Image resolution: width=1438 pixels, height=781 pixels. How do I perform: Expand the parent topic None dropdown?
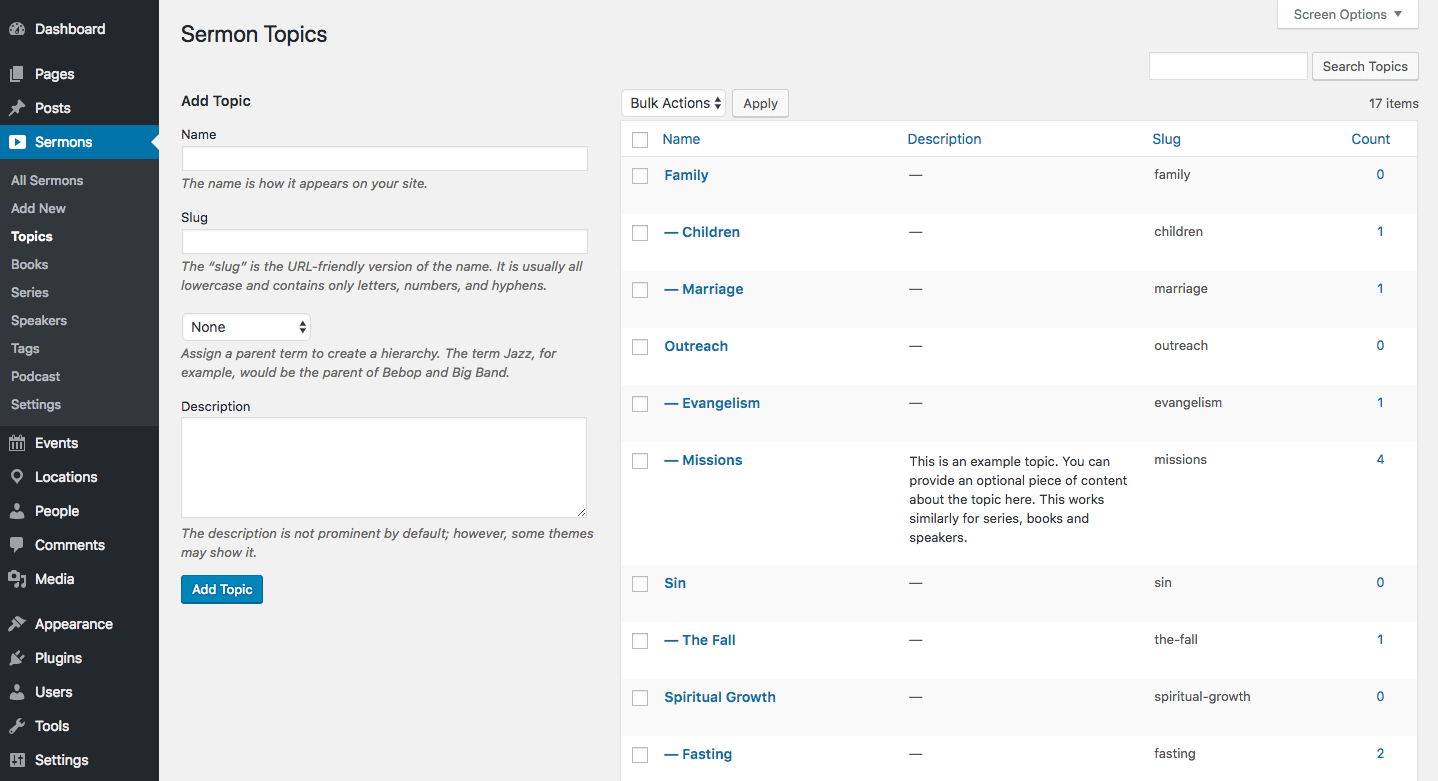(246, 327)
